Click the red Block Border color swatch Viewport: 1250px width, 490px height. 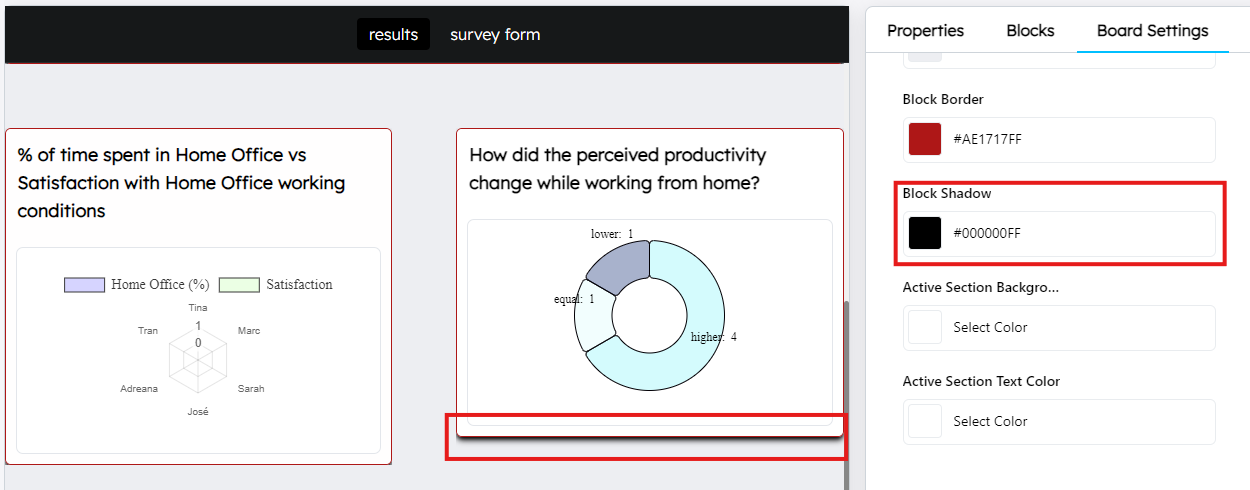[x=925, y=139]
